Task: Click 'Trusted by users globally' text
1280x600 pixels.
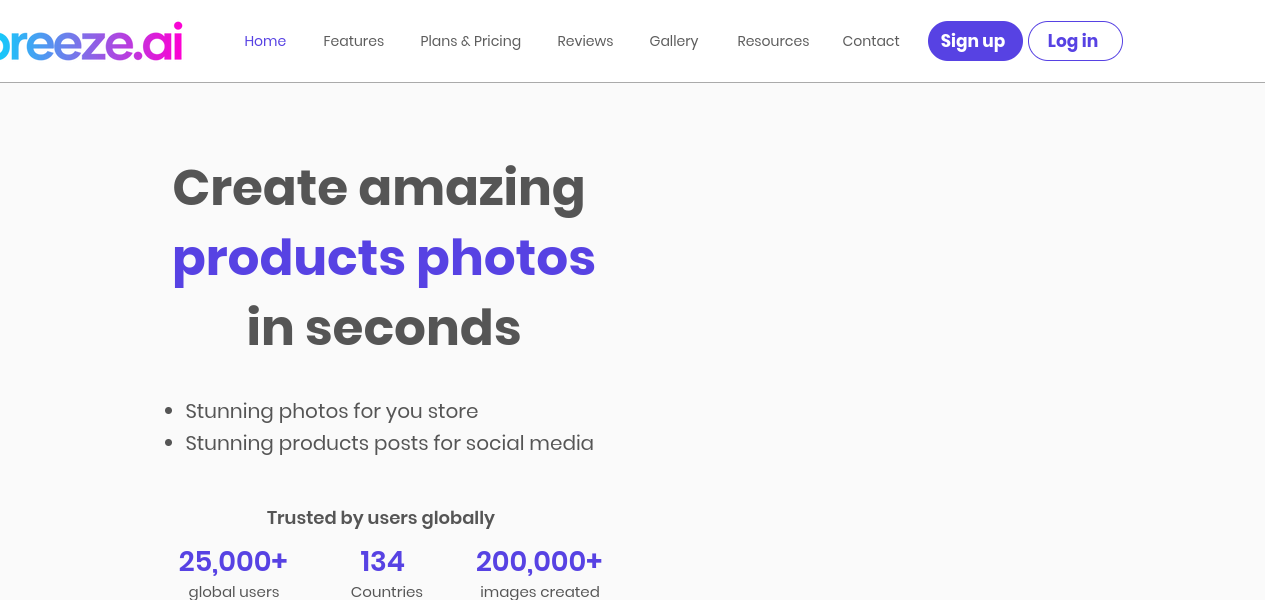Action: [380, 518]
